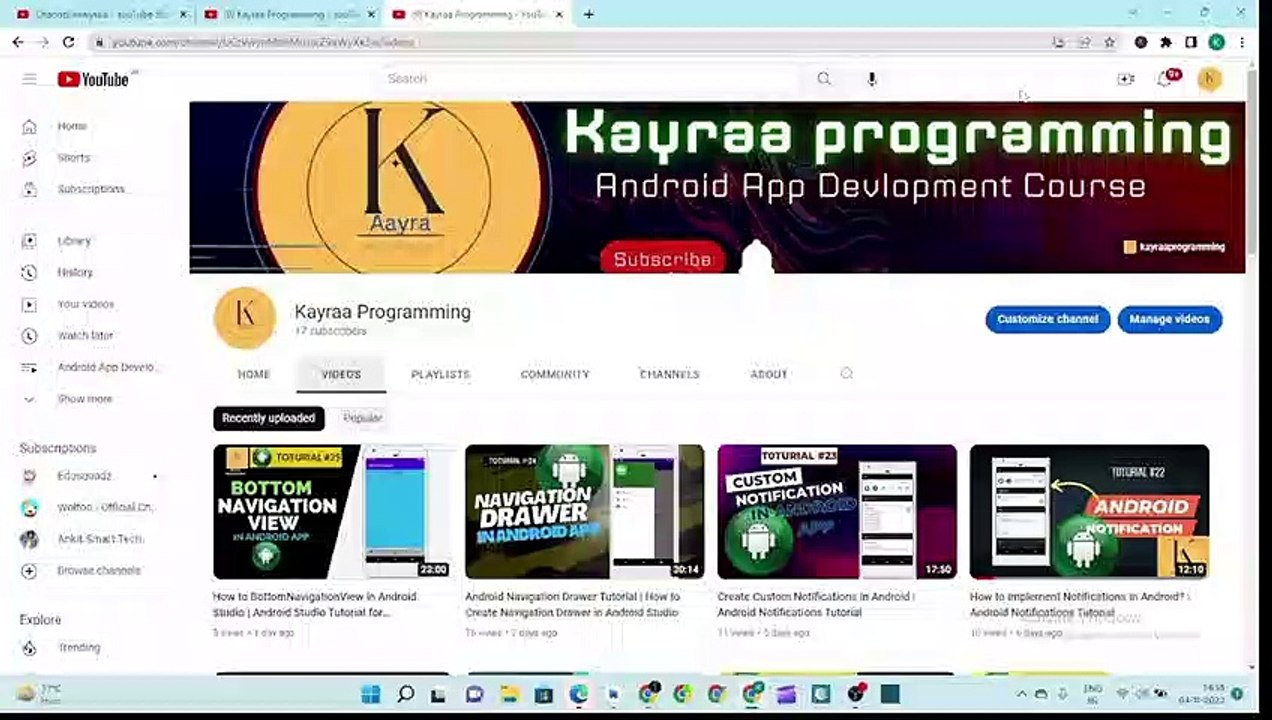
Task: Activate voice search microphone
Action: point(872,78)
